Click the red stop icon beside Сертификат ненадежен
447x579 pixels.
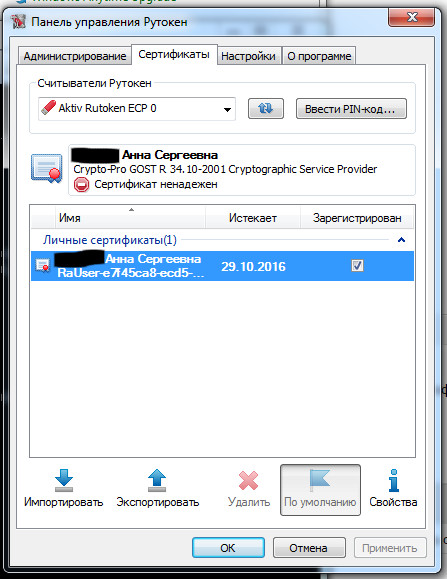click(81, 184)
